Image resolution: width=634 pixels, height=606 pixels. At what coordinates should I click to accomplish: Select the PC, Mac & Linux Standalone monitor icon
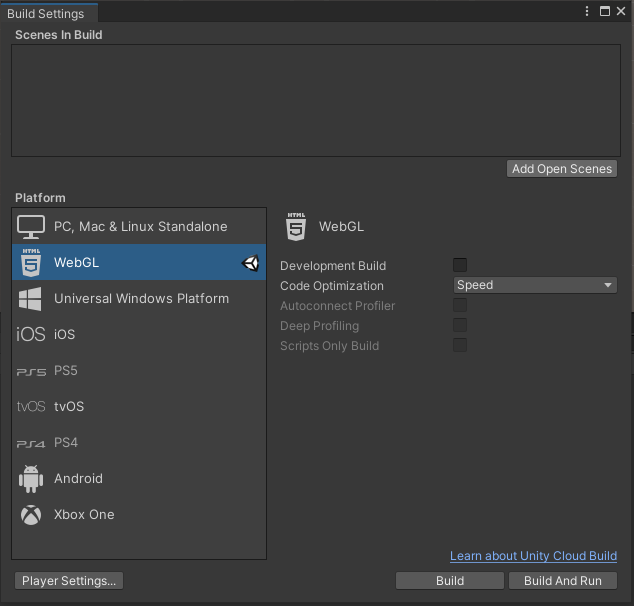point(31,227)
